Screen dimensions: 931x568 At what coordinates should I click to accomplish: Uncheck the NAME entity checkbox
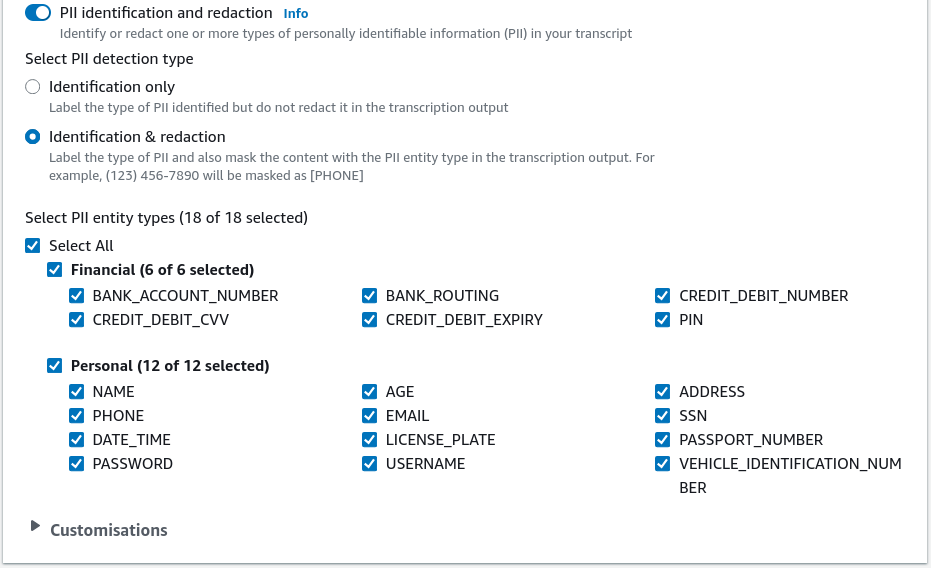(77, 392)
